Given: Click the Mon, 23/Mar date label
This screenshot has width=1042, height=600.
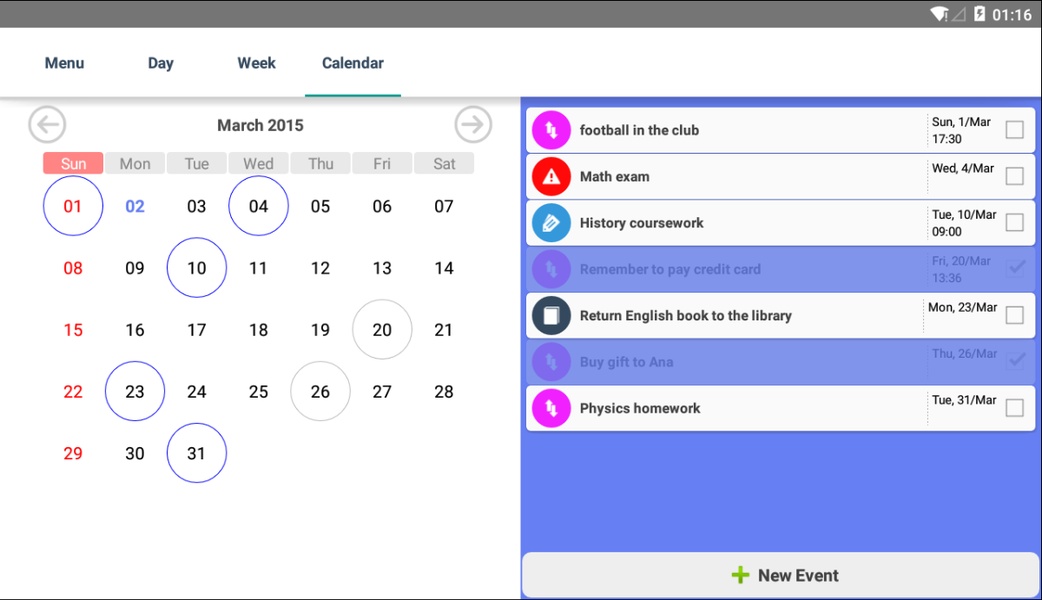Looking at the screenshot, I should 962,307.
